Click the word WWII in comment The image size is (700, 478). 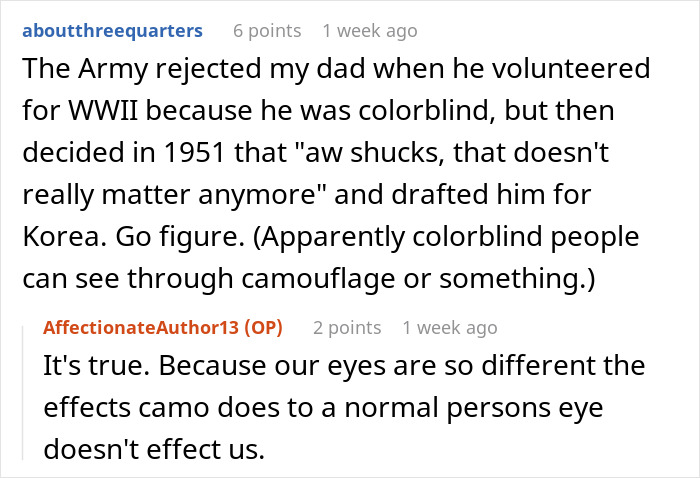(103, 110)
